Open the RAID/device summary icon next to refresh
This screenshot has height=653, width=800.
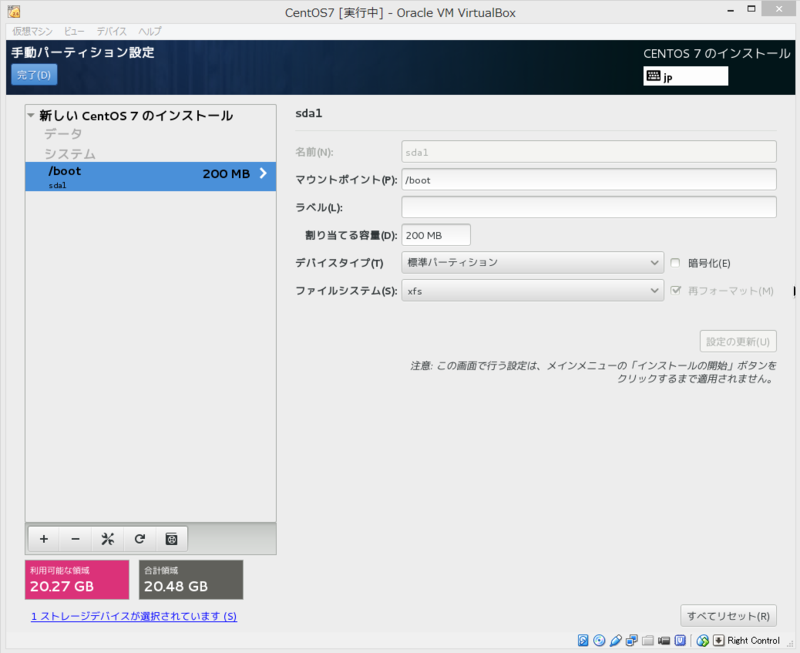pyautogui.click(x=171, y=539)
